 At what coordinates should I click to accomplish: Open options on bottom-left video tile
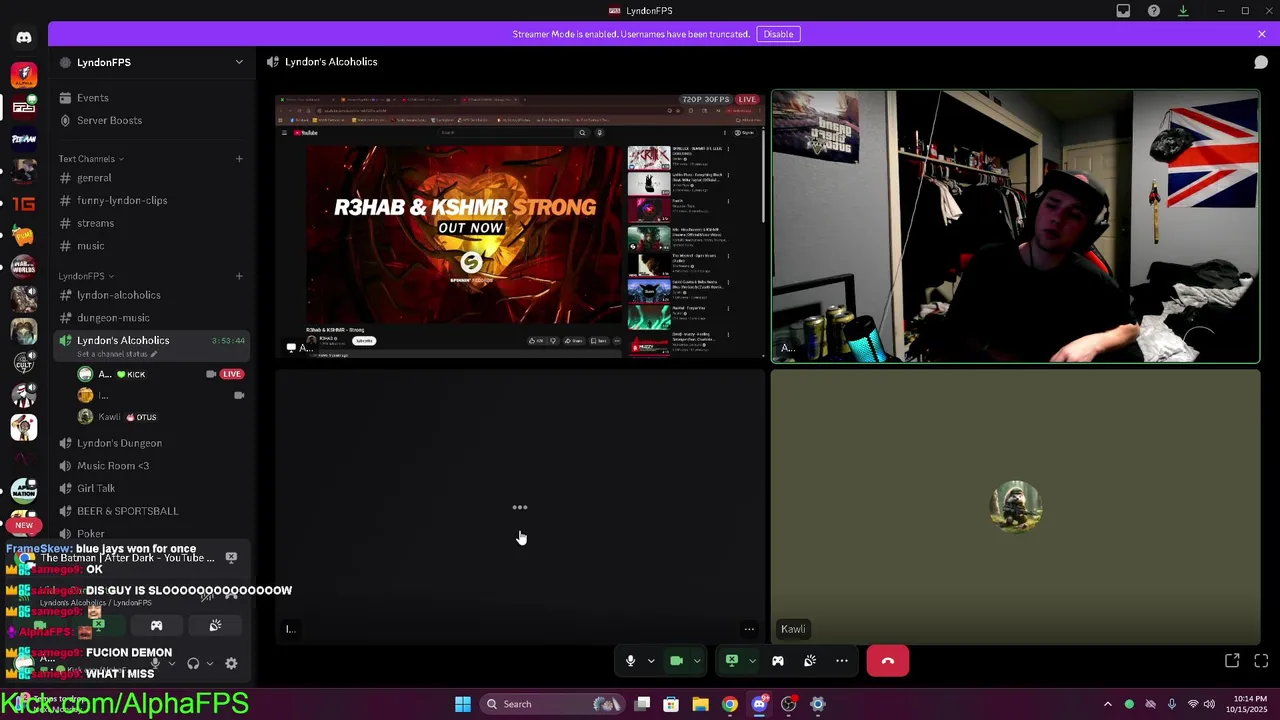(x=748, y=629)
